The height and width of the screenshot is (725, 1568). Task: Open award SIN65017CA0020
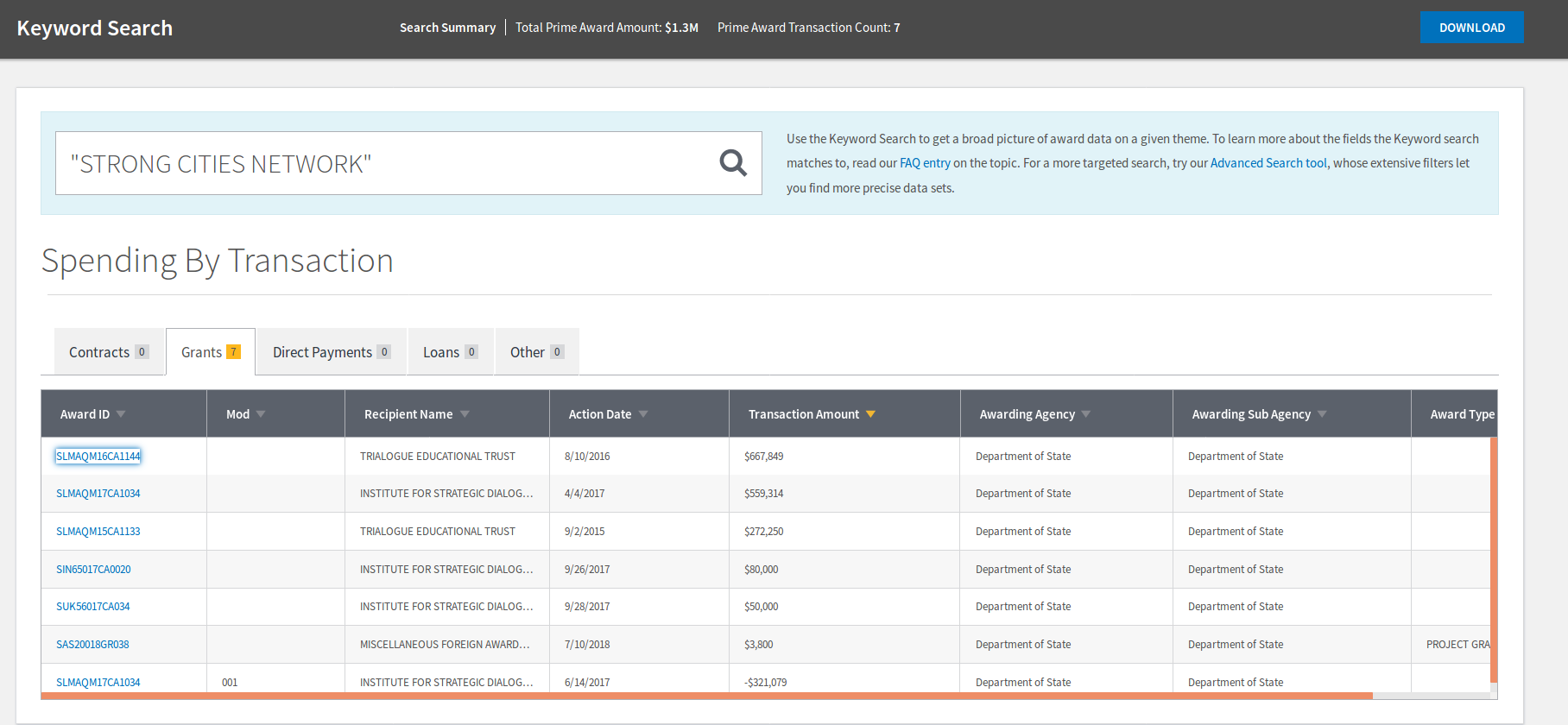click(93, 570)
